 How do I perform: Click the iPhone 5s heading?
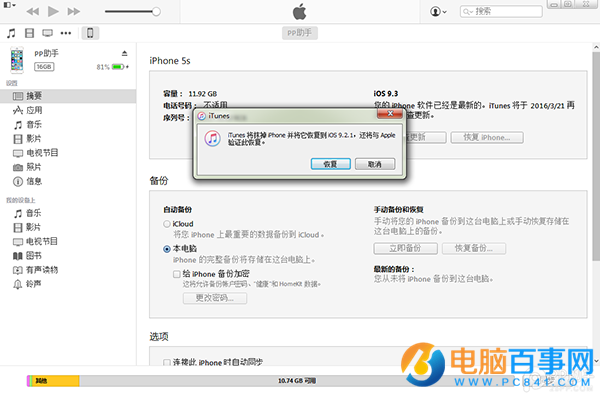click(170, 61)
